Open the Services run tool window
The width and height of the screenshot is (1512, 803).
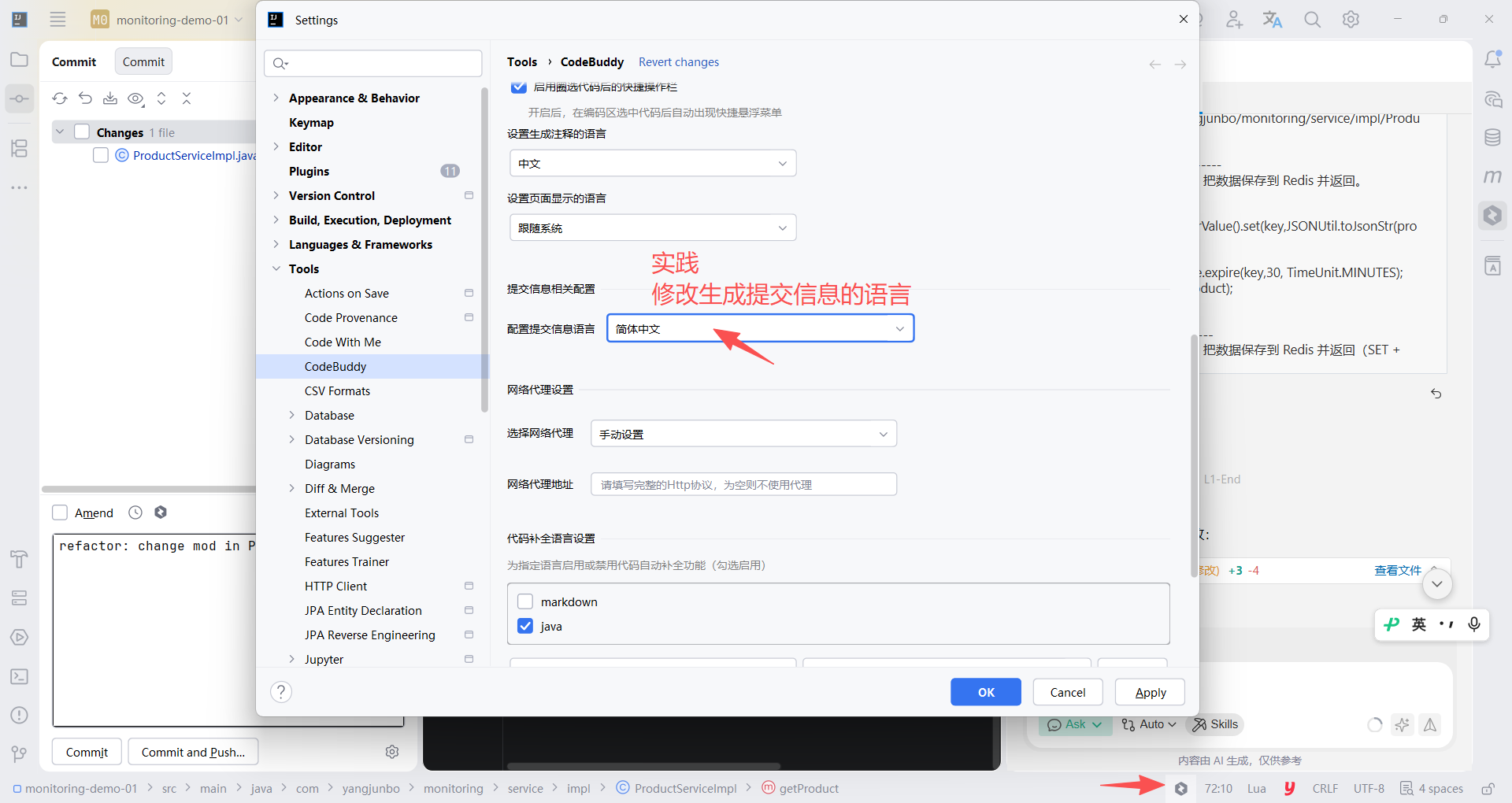click(19, 637)
